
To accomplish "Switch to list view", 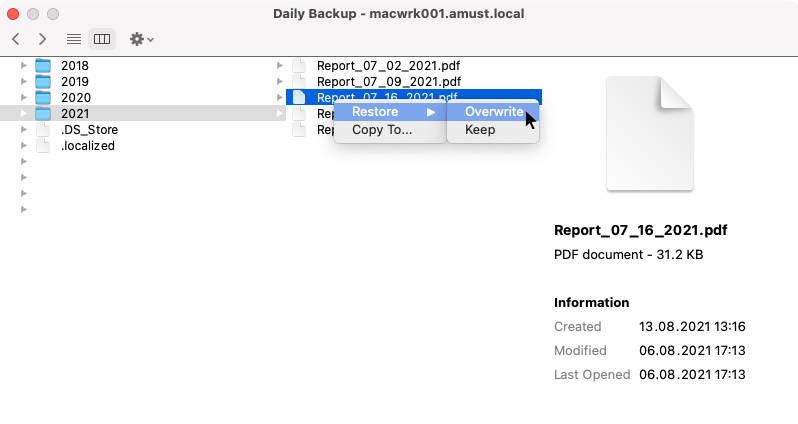I will click(74, 39).
